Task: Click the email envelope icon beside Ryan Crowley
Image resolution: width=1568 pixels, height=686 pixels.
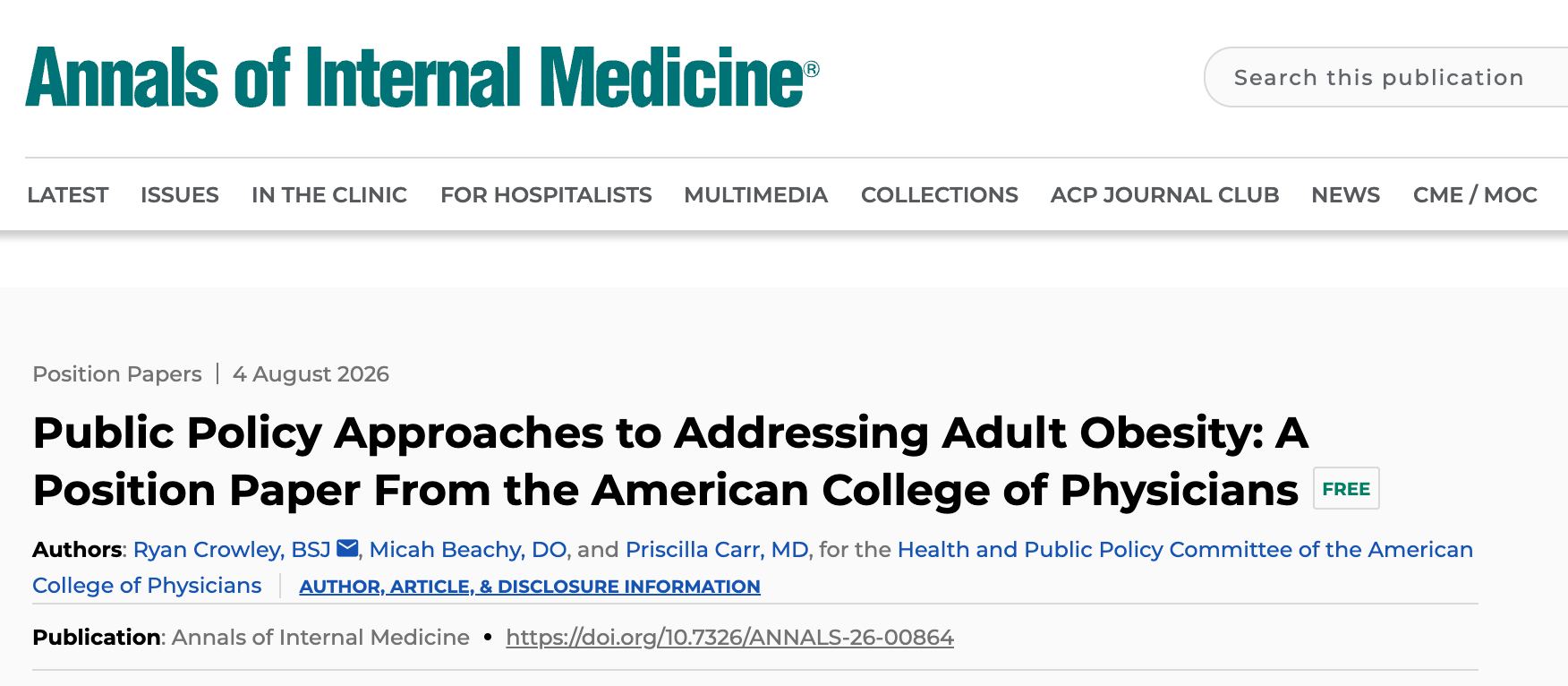Action: (347, 548)
